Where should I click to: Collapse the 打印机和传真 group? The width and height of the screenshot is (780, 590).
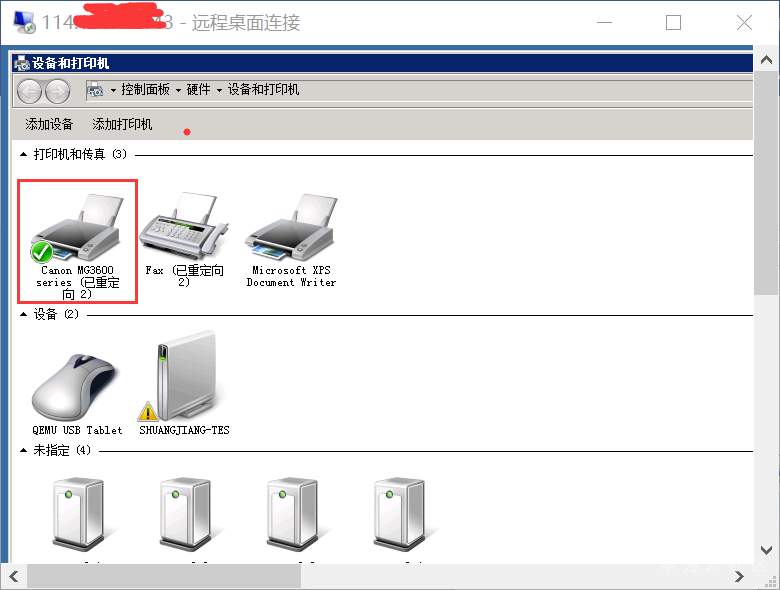click(23, 155)
